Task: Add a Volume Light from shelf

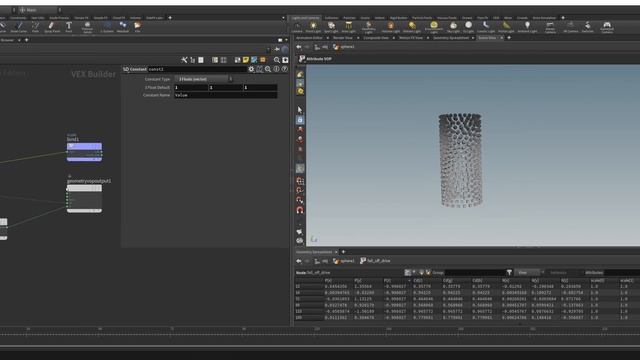Action: (x=391, y=27)
